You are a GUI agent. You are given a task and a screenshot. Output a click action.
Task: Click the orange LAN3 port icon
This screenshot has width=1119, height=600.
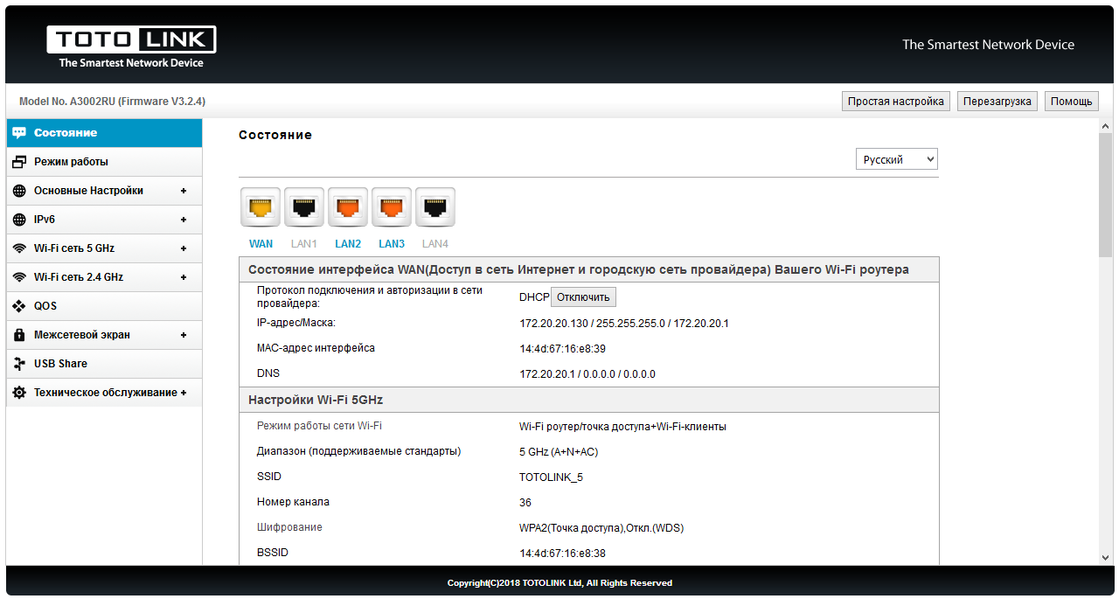[x=391, y=208]
